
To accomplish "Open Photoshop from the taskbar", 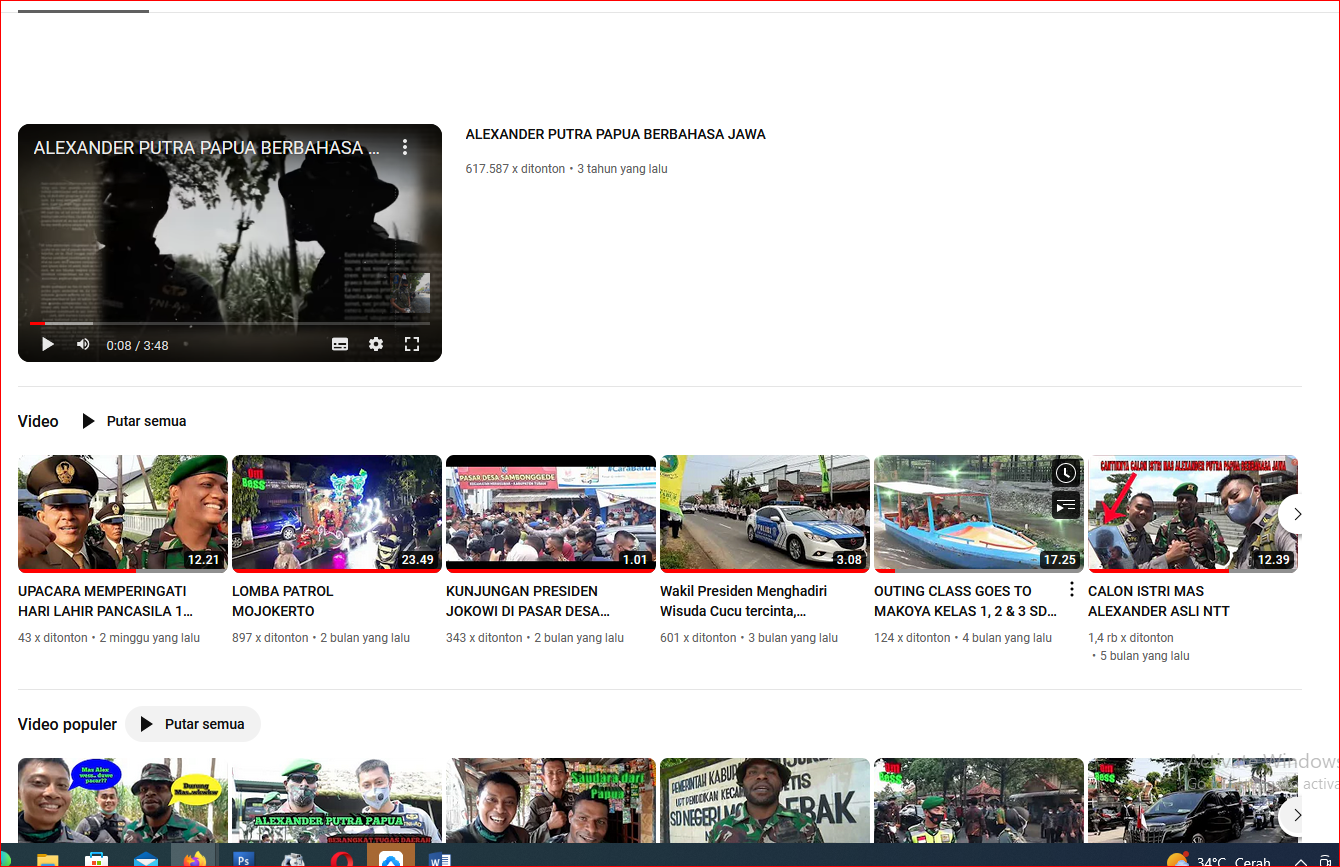I will 243,858.
